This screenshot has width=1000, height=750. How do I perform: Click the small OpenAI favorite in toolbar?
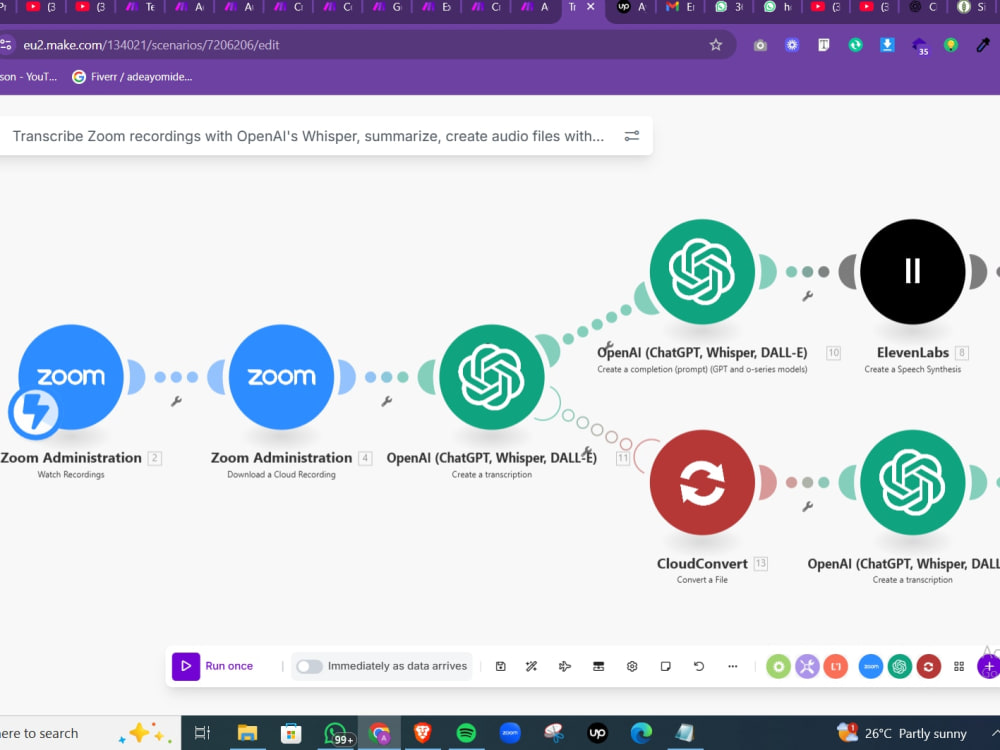click(900, 666)
